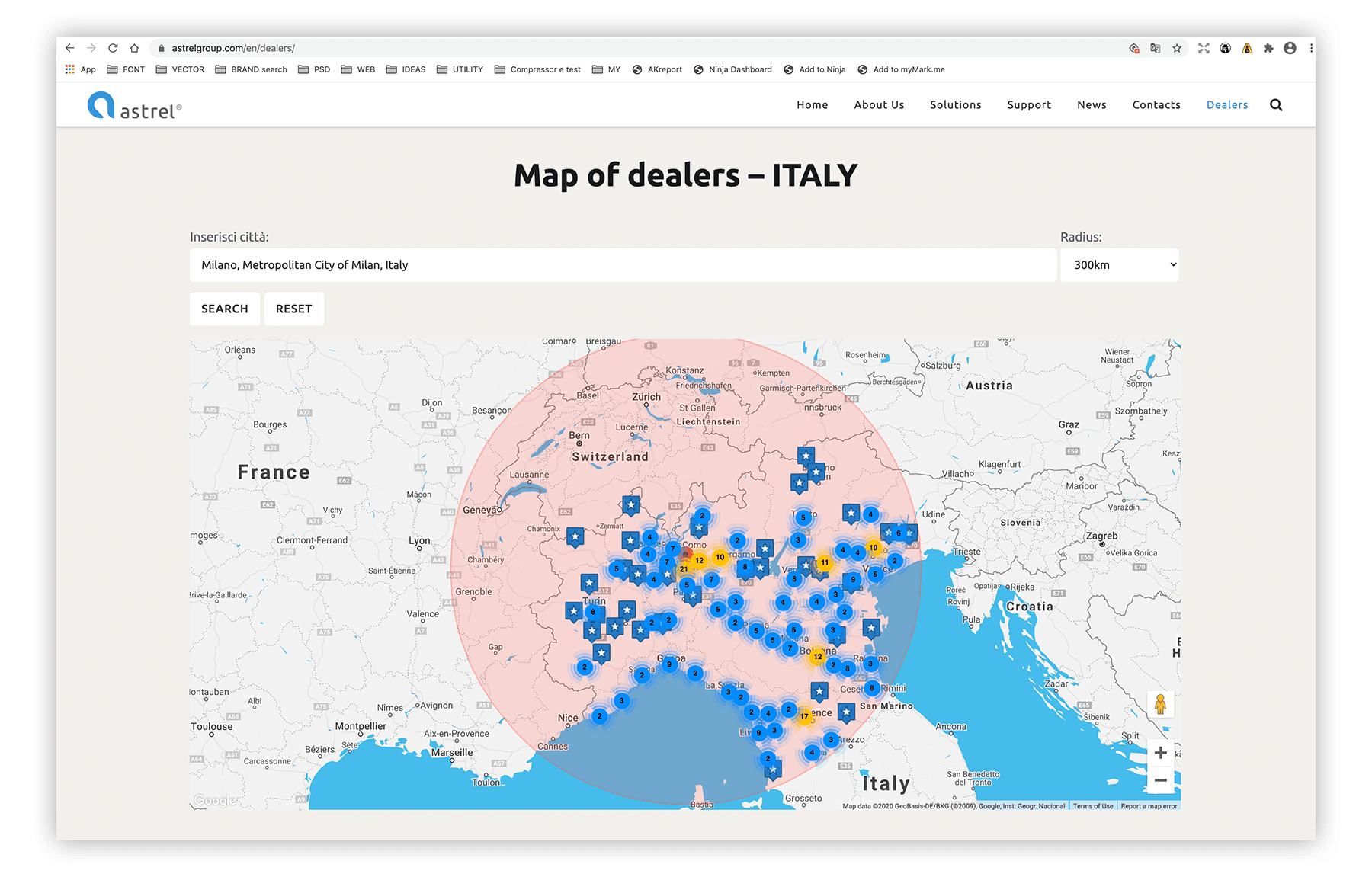
Task: Open the News menu item
Action: (x=1092, y=104)
